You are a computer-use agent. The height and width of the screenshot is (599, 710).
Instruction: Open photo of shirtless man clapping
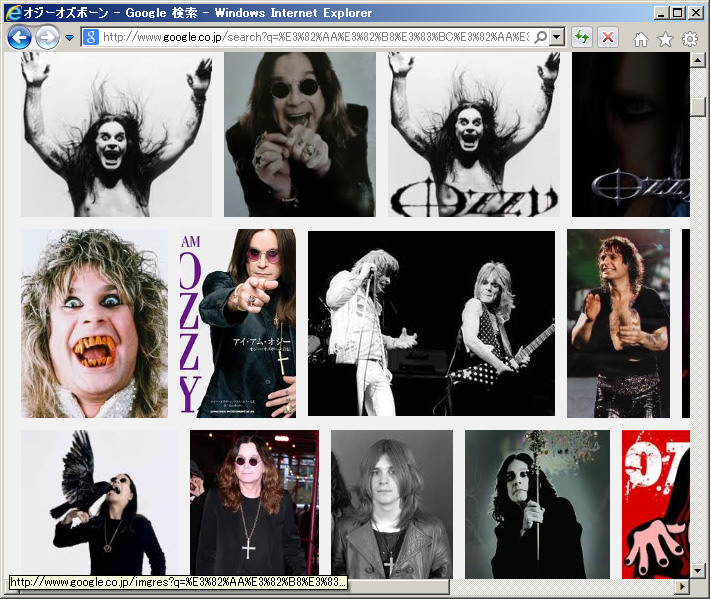[618, 323]
